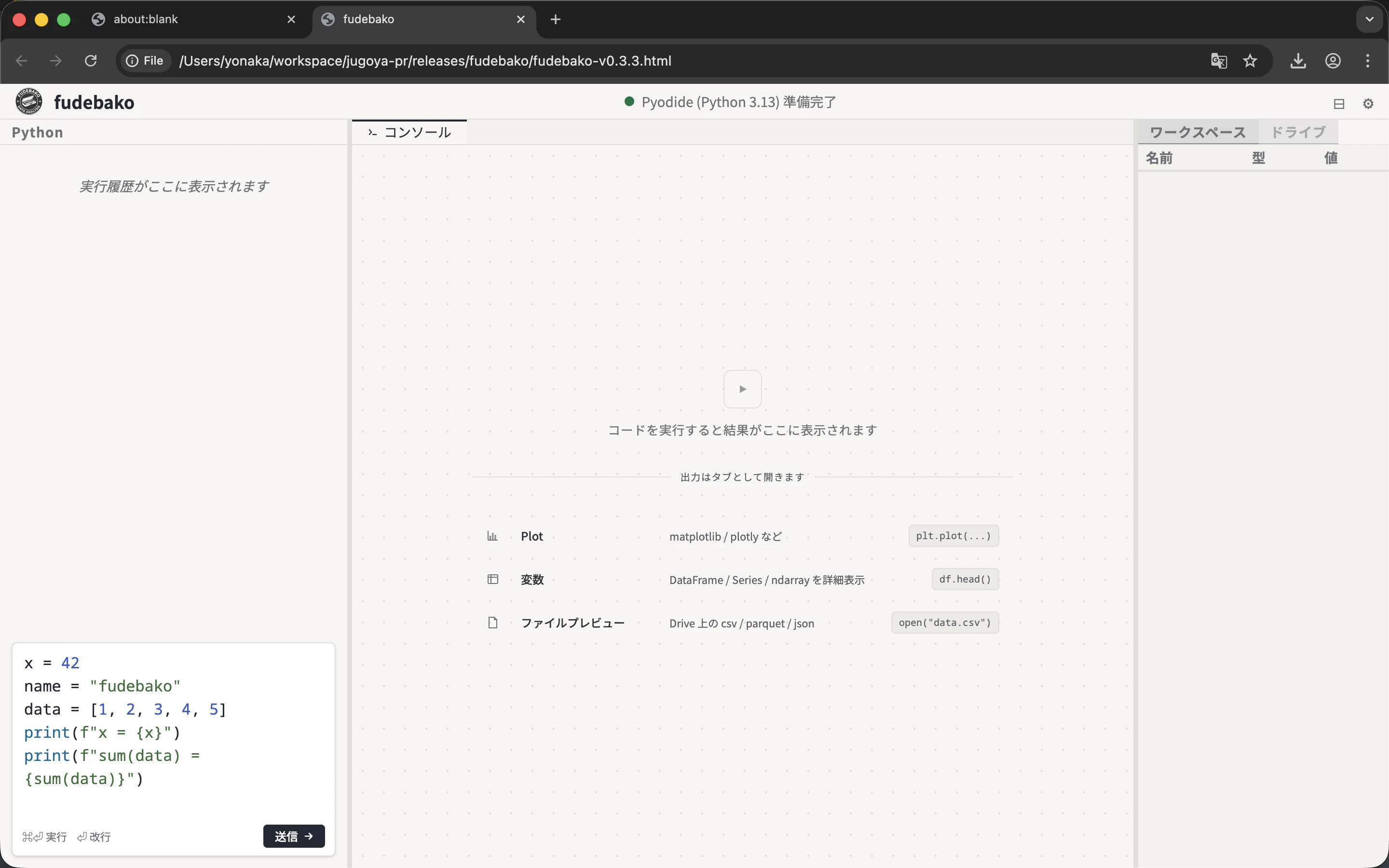Image resolution: width=1389 pixels, height=868 pixels.
Task: Select the Plot bar-chart icon
Action: point(492,536)
